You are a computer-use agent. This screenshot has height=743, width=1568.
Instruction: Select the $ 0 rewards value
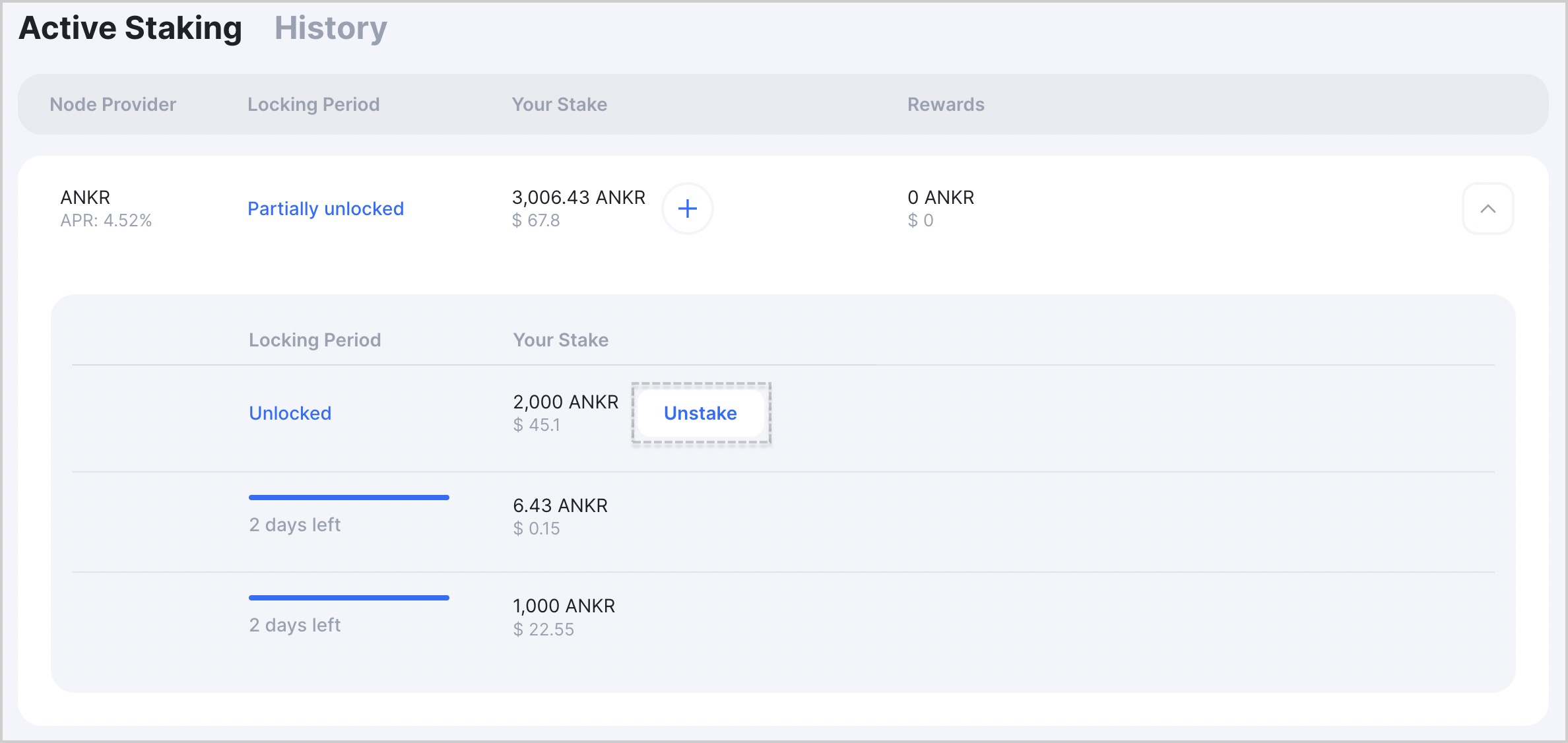tap(920, 220)
